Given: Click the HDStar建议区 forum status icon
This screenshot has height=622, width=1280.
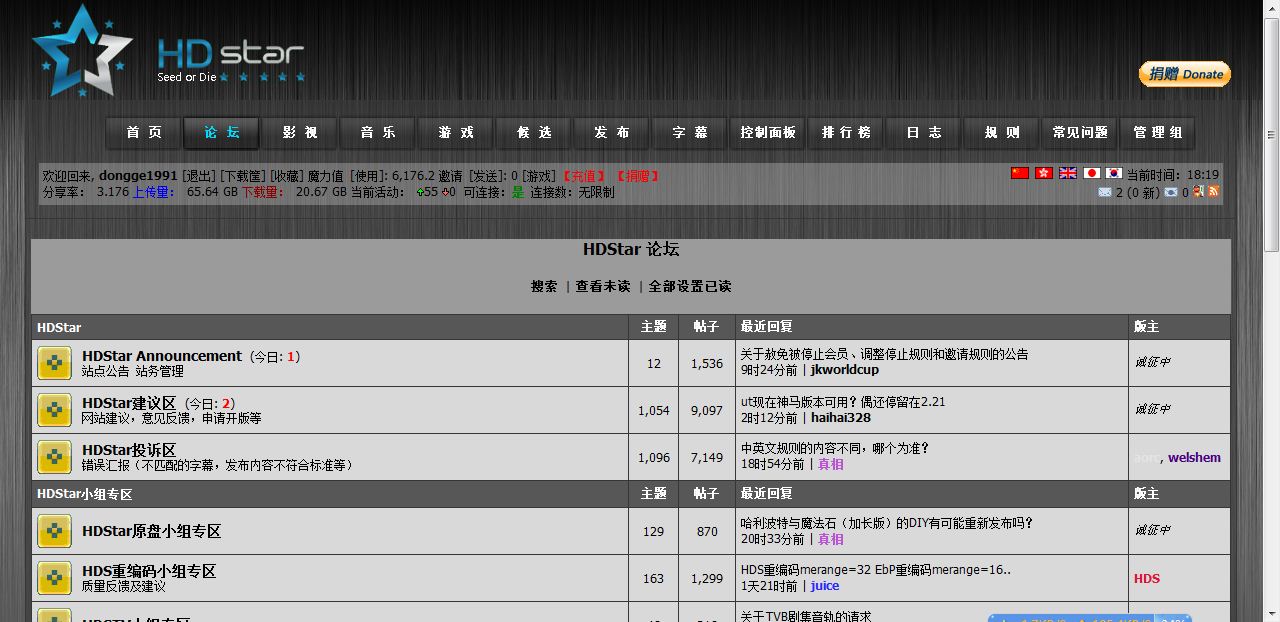Looking at the screenshot, I should coord(54,410).
